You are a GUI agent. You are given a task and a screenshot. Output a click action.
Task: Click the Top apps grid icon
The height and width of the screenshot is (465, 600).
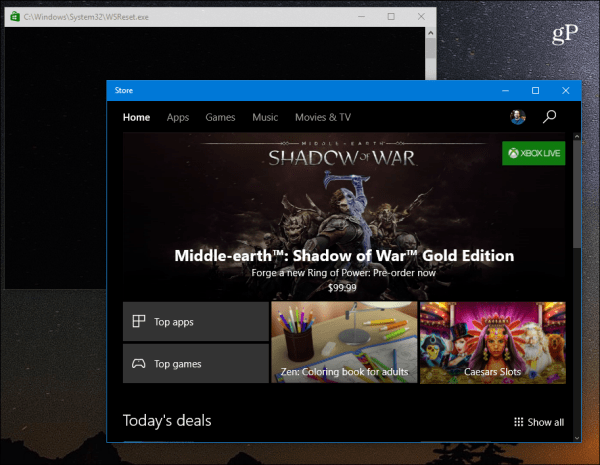139,321
